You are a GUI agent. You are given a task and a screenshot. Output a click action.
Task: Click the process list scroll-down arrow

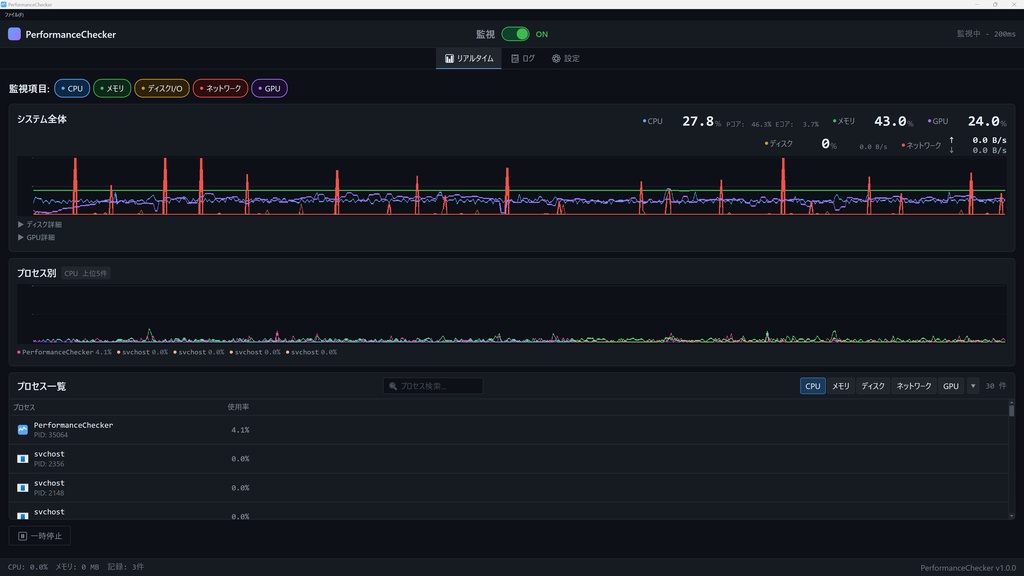[x=1012, y=516]
